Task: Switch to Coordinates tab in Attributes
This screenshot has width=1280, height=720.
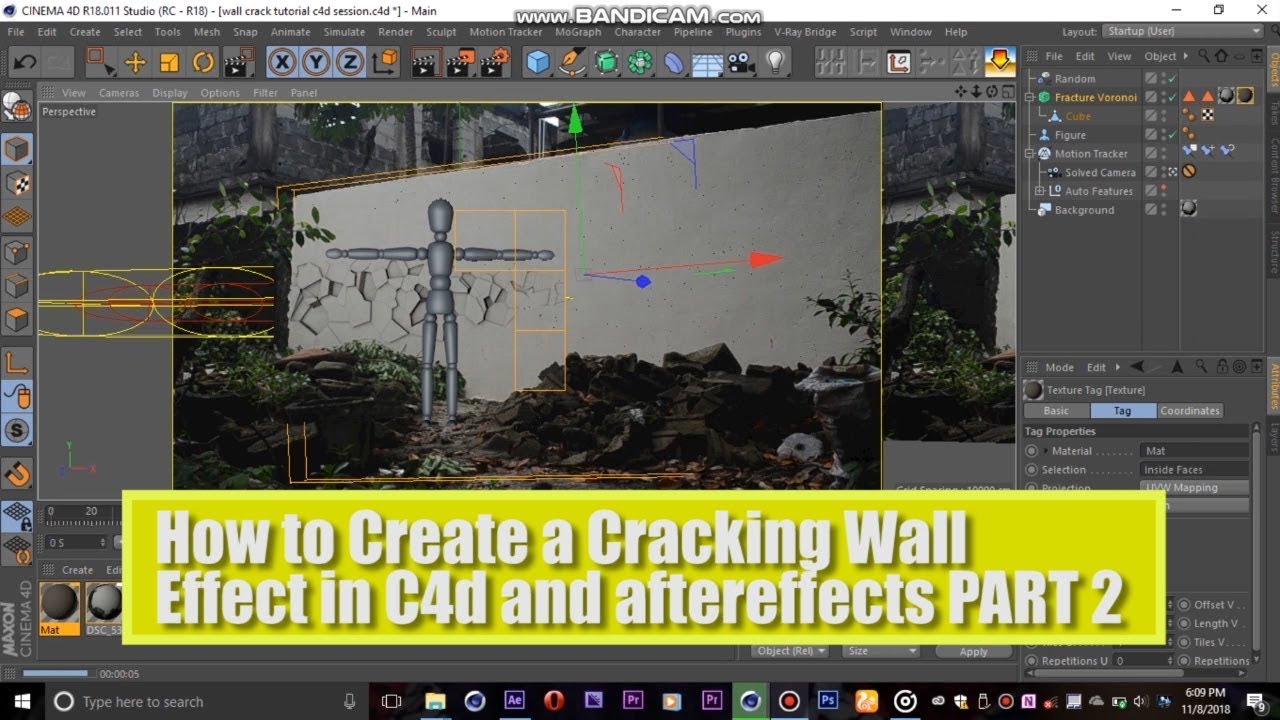Action: tap(1190, 411)
